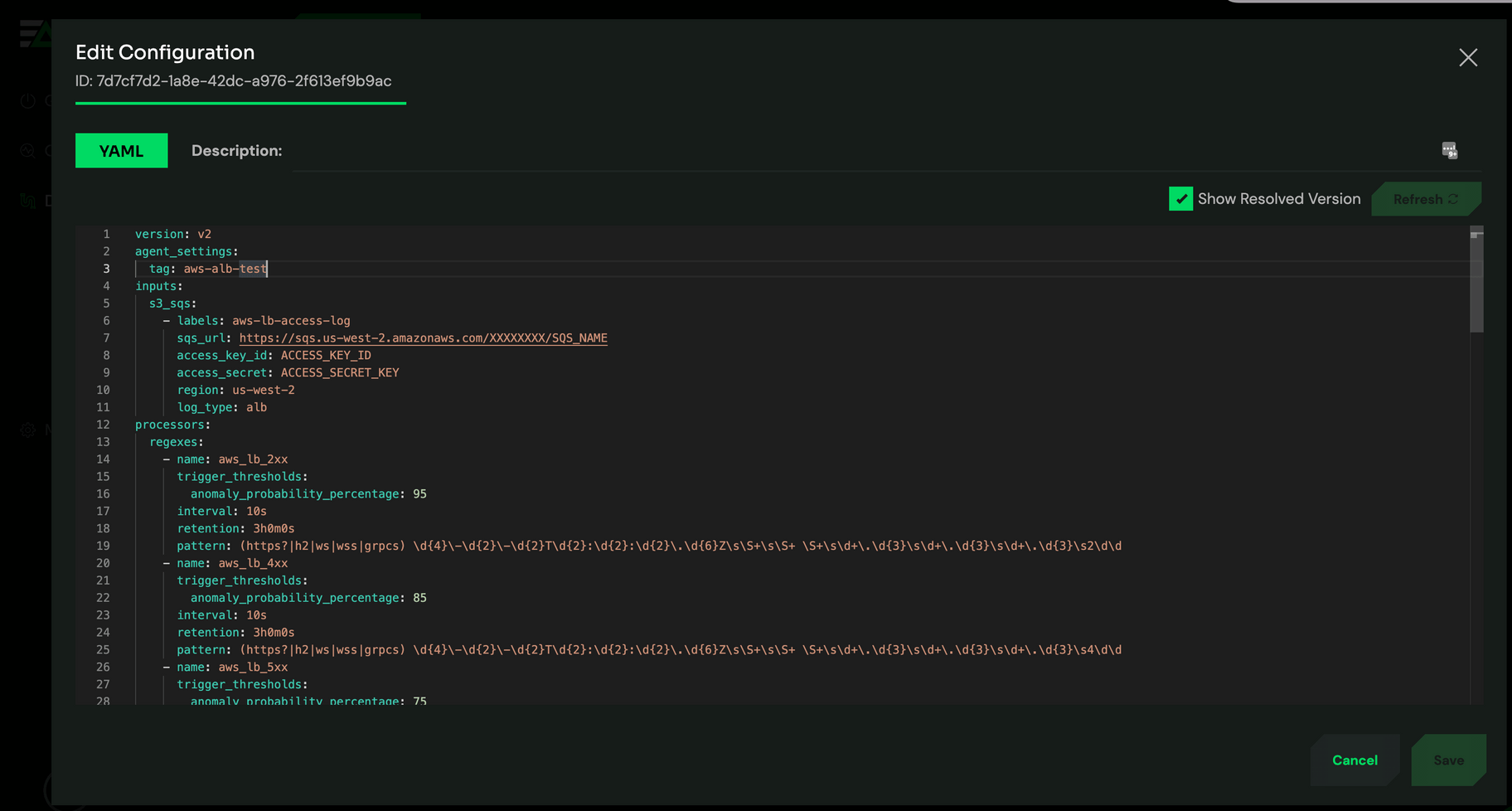Click the aws_lb_4xx name entry
1512x811 pixels.
[253, 563]
